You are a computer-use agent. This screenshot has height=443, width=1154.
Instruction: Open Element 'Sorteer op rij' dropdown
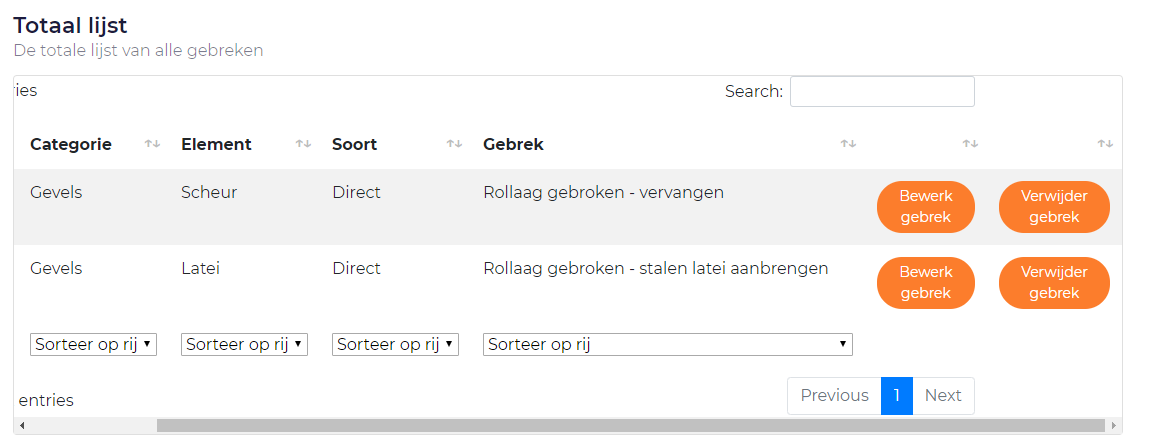(x=244, y=344)
